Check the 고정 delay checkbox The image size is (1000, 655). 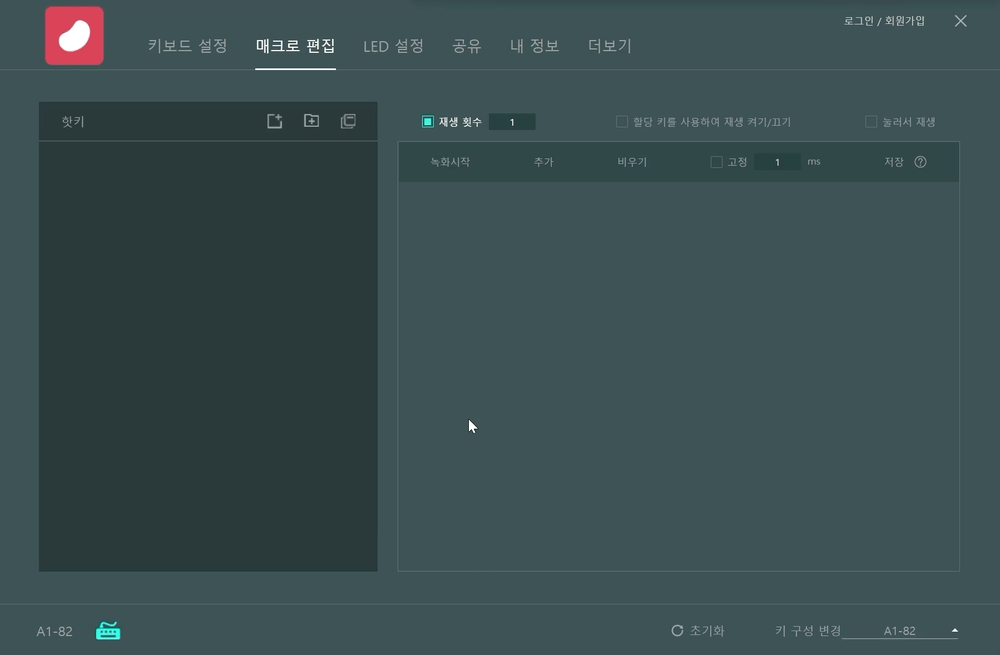point(716,162)
